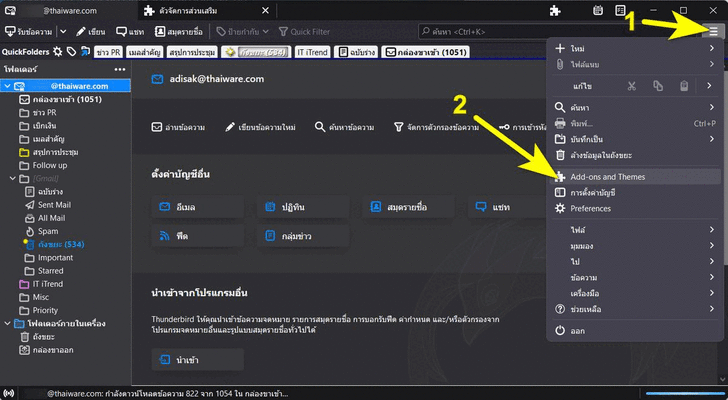Open แชท chat toolbar button
This screenshot has width=728, height=400.
pos(130,32)
